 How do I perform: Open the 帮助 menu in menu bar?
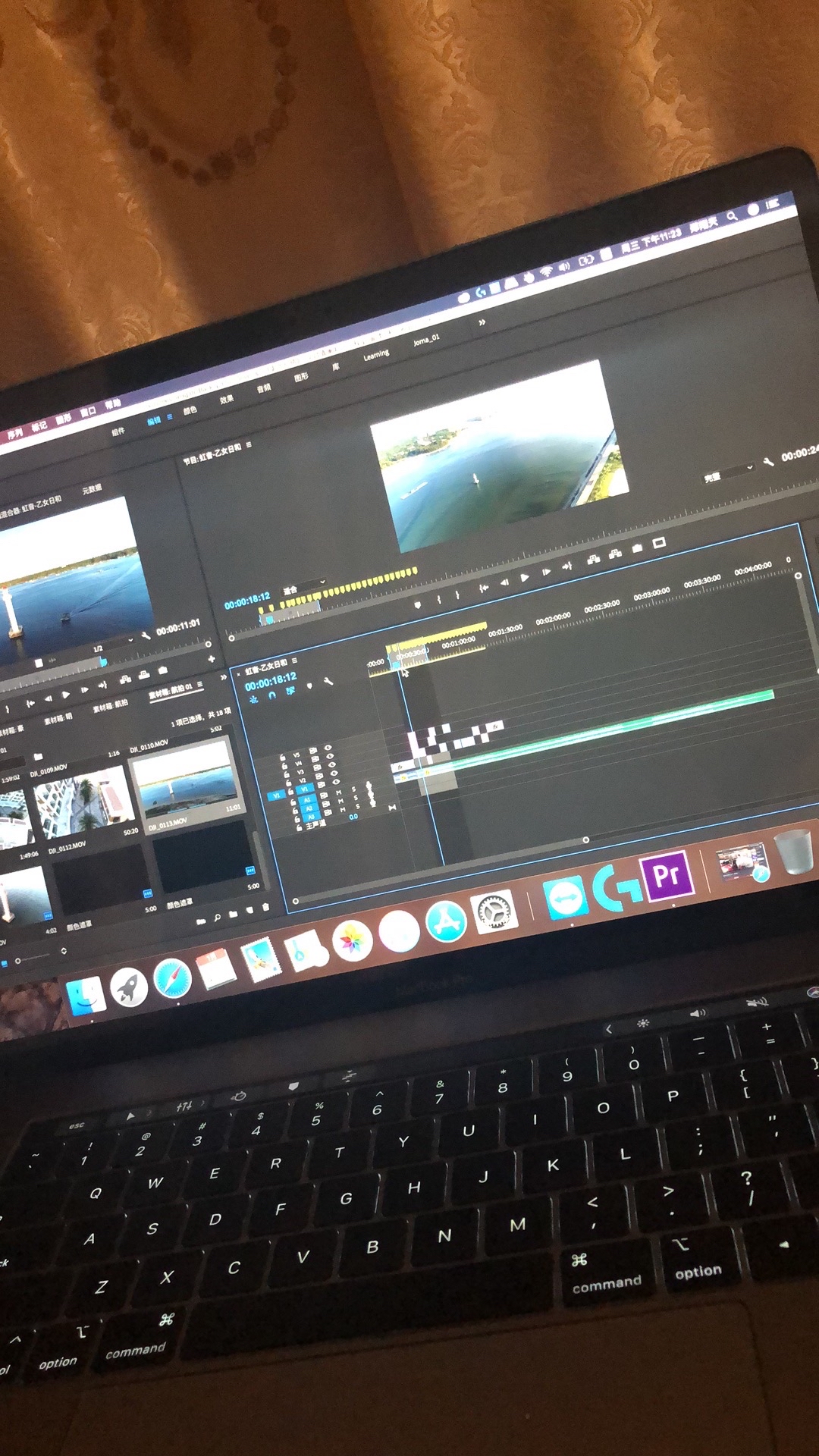tap(112, 404)
